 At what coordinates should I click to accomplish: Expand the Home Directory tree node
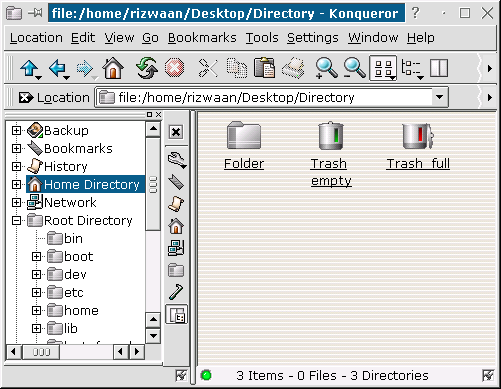(x=16, y=184)
